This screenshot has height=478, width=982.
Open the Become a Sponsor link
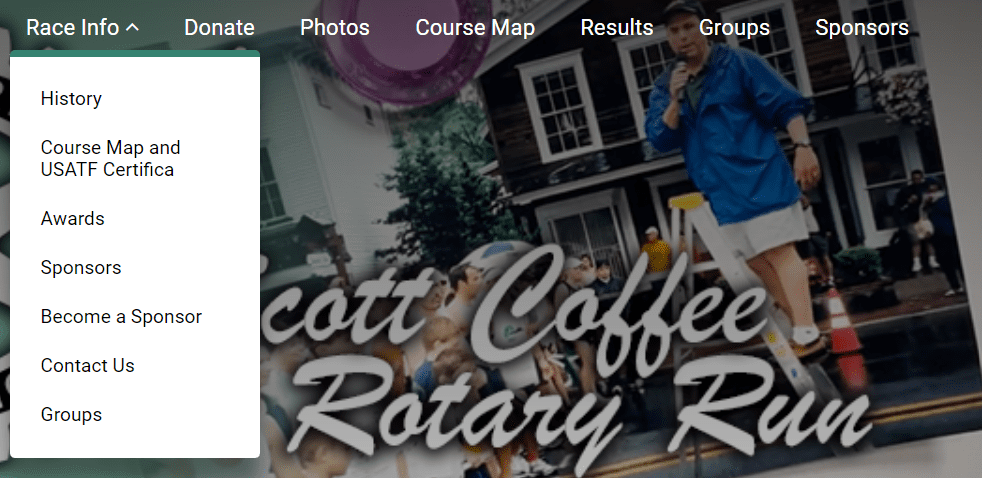click(x=121, y=316)
